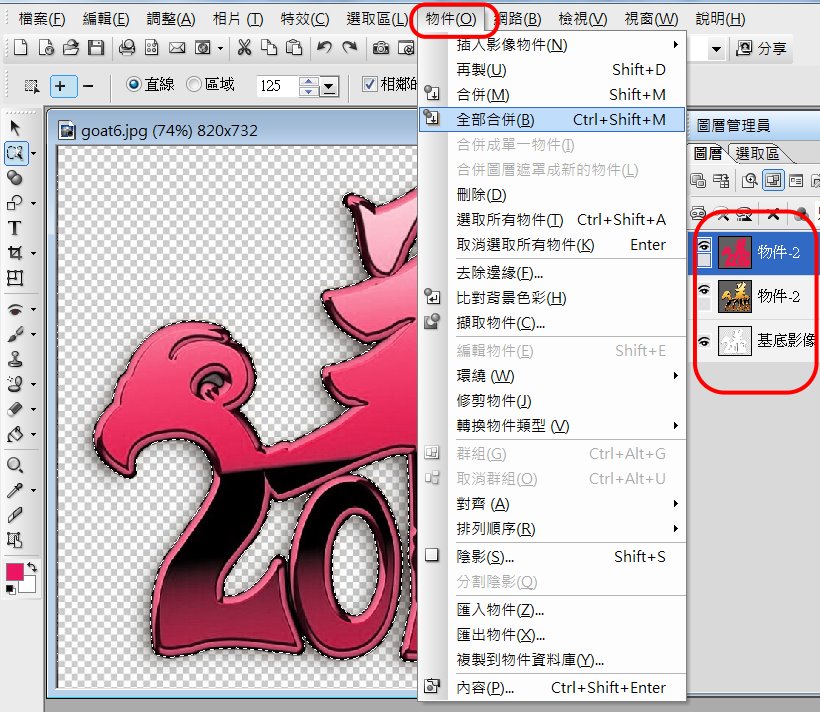Expand the 排列順序 submenu
820x712 pixels.
pyautogui.click(x=676, y=528)
